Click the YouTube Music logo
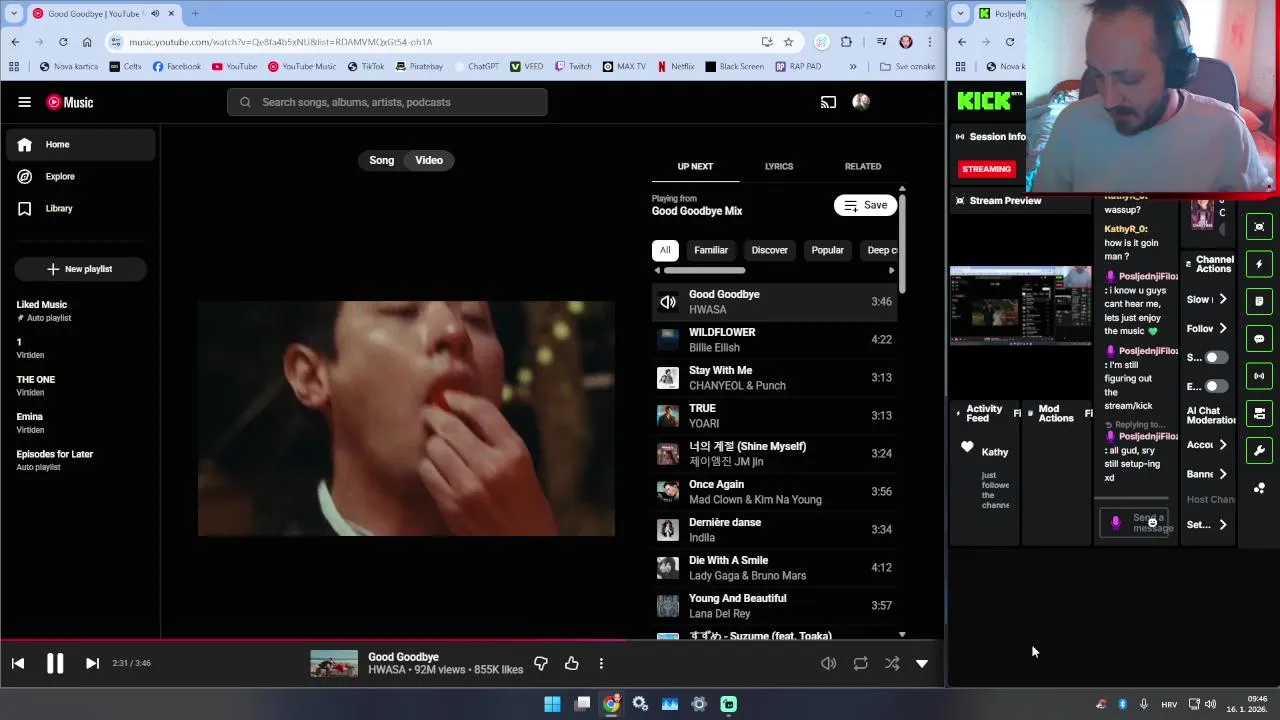The height and width of the screenshot is (720, 1280). 70,102
